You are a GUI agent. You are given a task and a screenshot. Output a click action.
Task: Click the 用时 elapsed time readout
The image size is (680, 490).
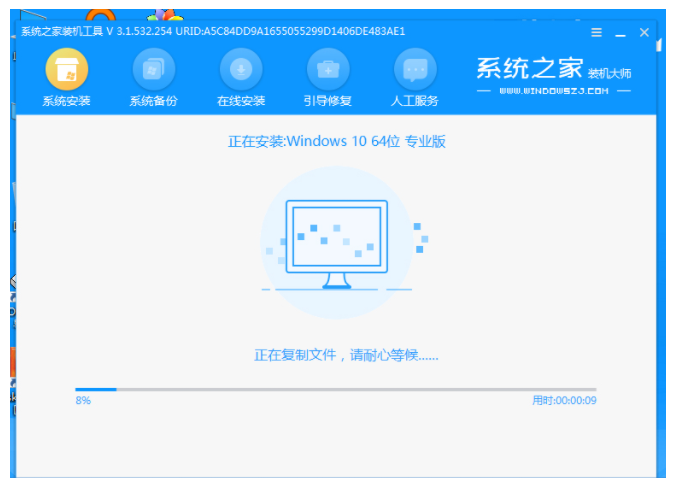(x=564, y=401)
